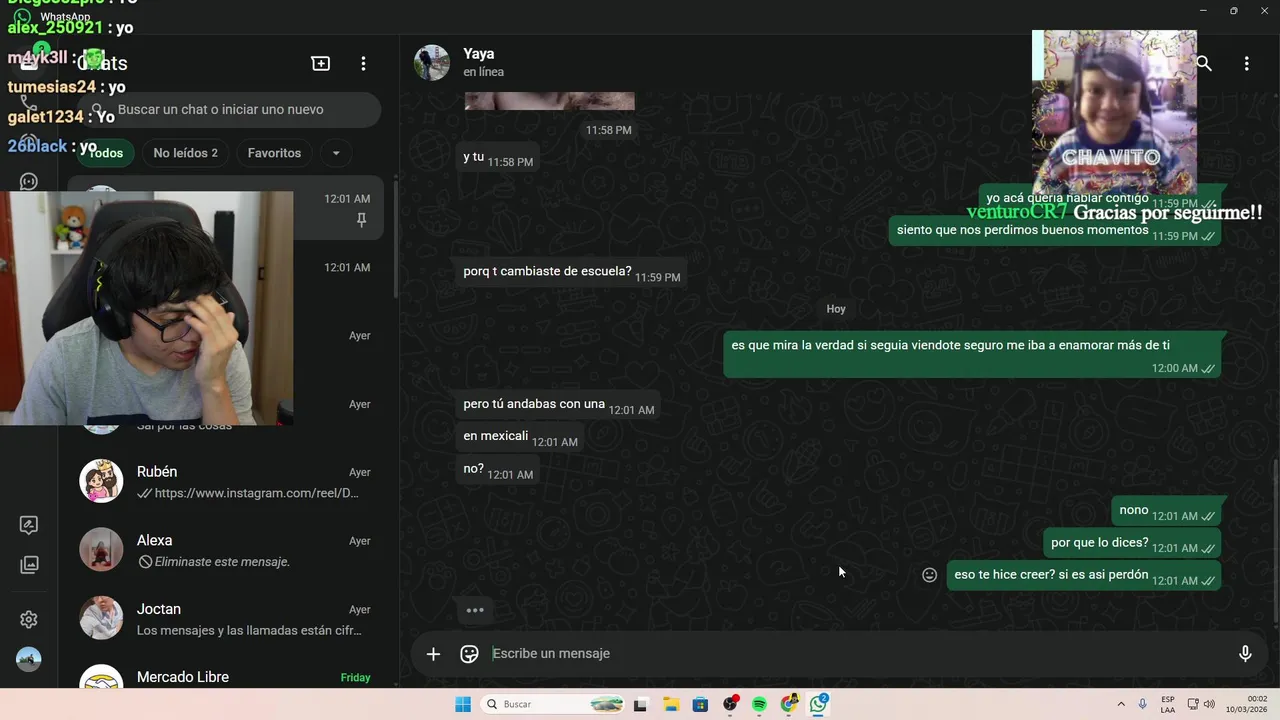Open Rubén's profile picture
Screen dimensions: 1280x720
click(x=101, y=481)
